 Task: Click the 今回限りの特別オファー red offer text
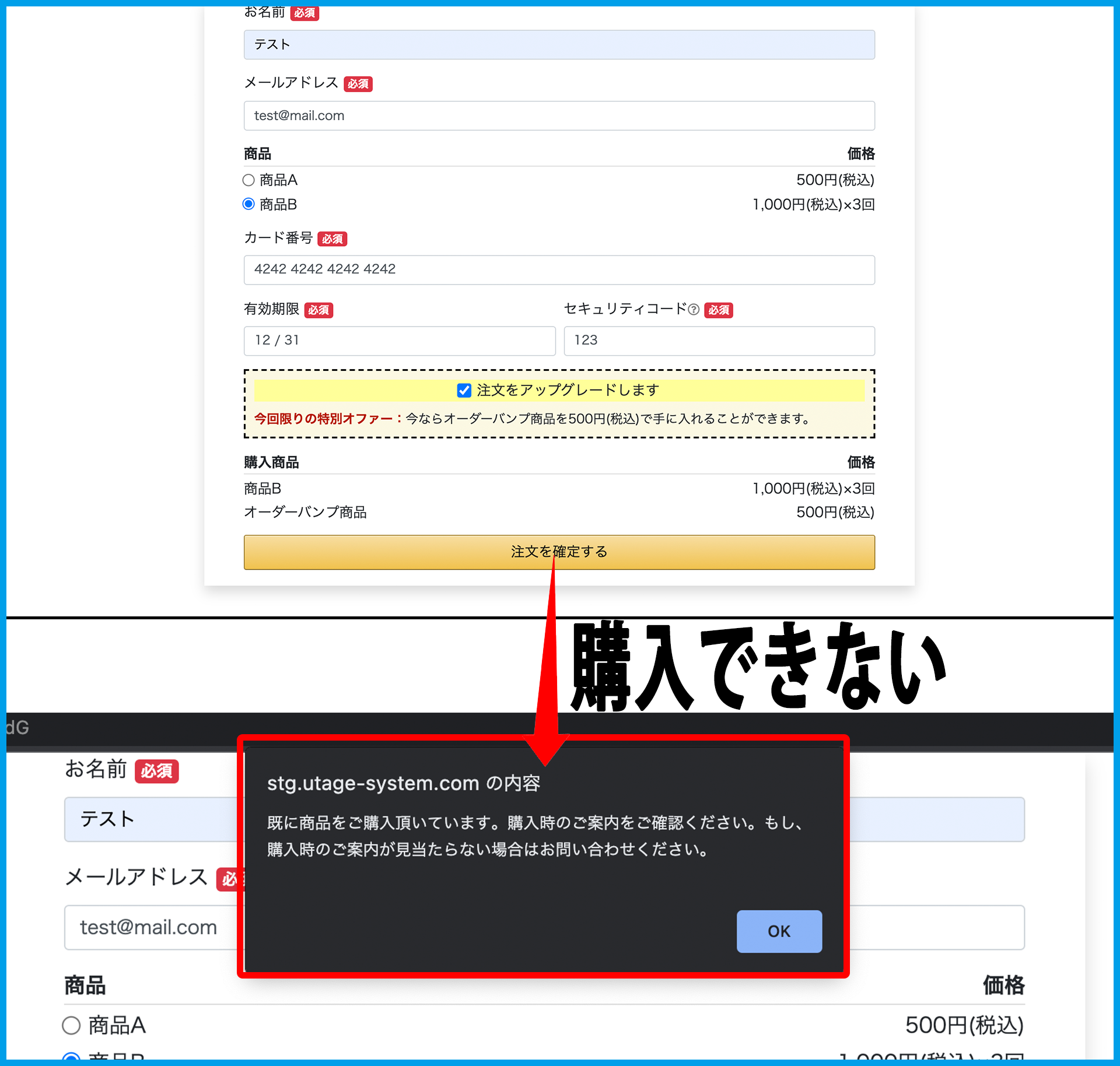tap(324, 419)
